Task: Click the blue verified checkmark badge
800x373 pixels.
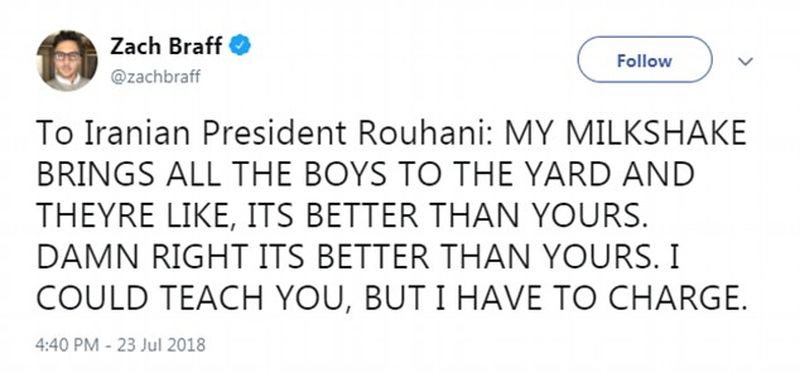Action: 239,46
